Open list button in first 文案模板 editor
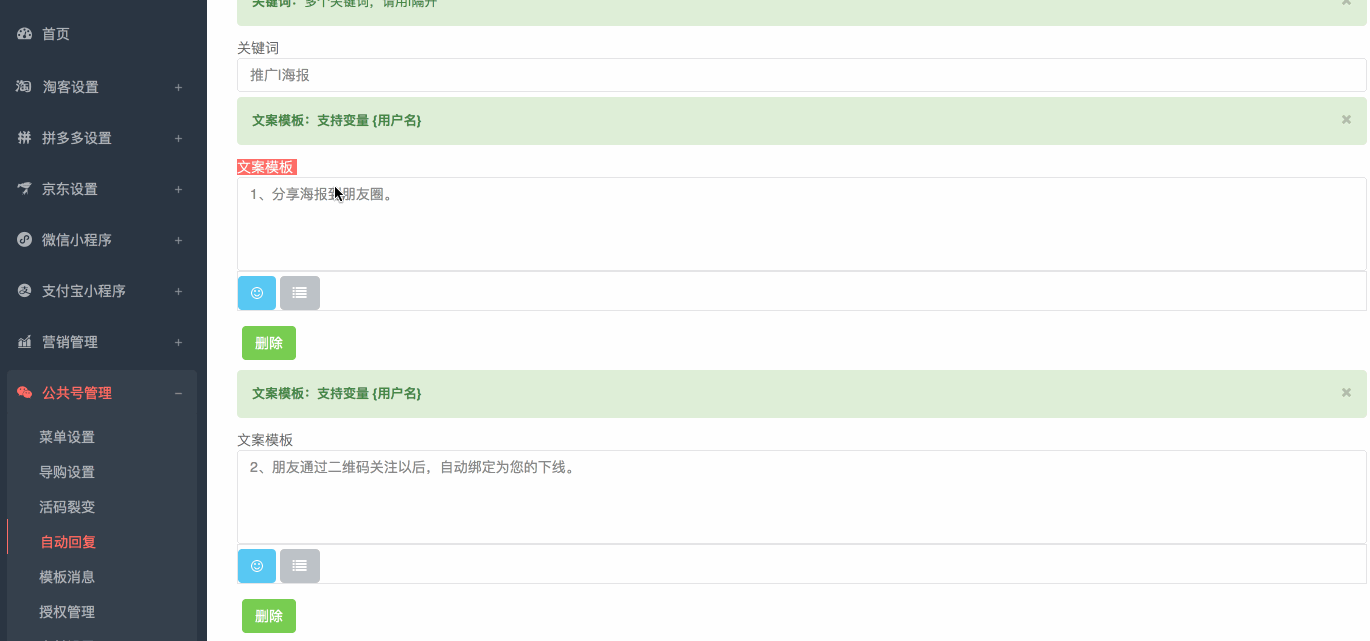Image resolution: width=1370 pixels, height=641 pixels. tap(300, 293)
